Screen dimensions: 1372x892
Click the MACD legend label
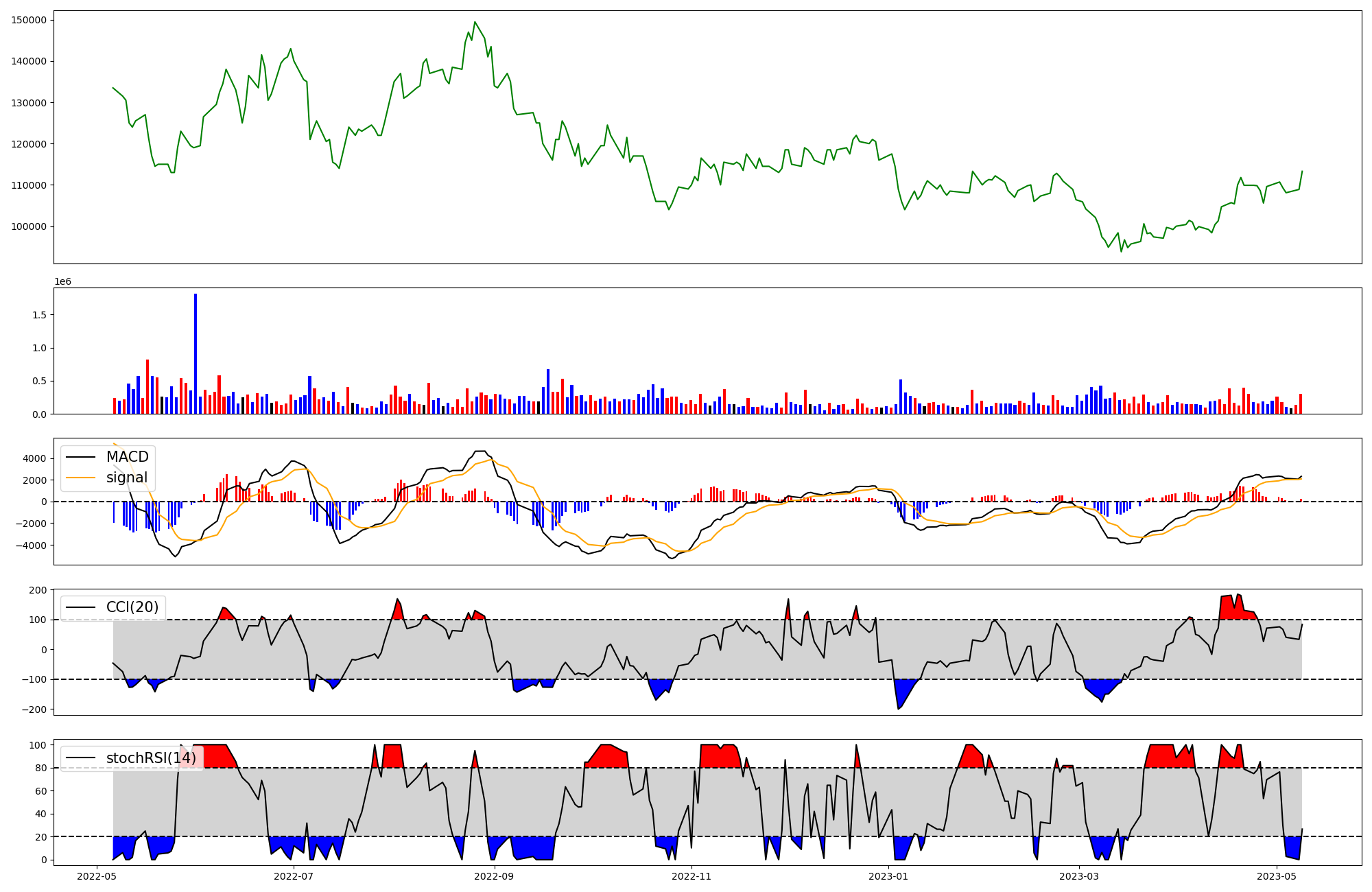point(127,457)
